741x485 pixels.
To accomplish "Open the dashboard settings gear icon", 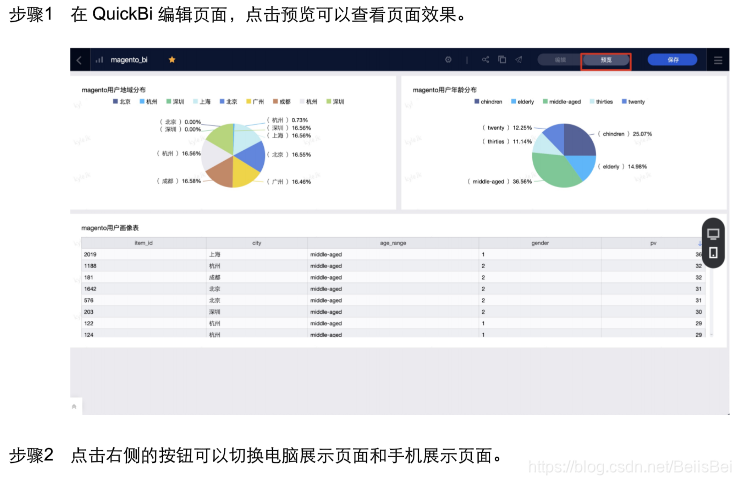I will pyautogui.click(x=448, y=60).
